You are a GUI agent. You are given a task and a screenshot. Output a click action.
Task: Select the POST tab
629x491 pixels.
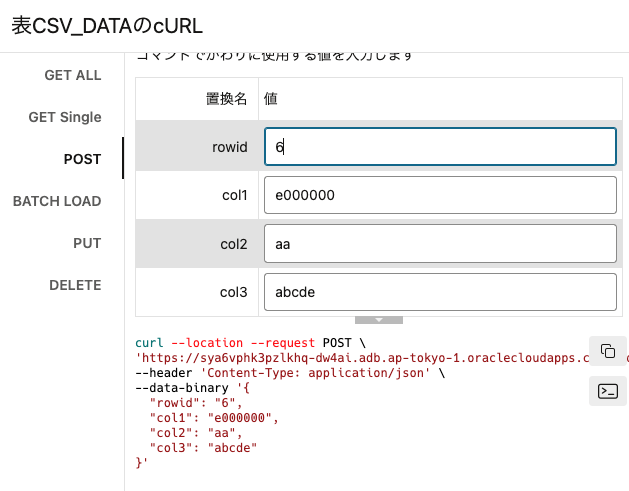click(82, 159)
